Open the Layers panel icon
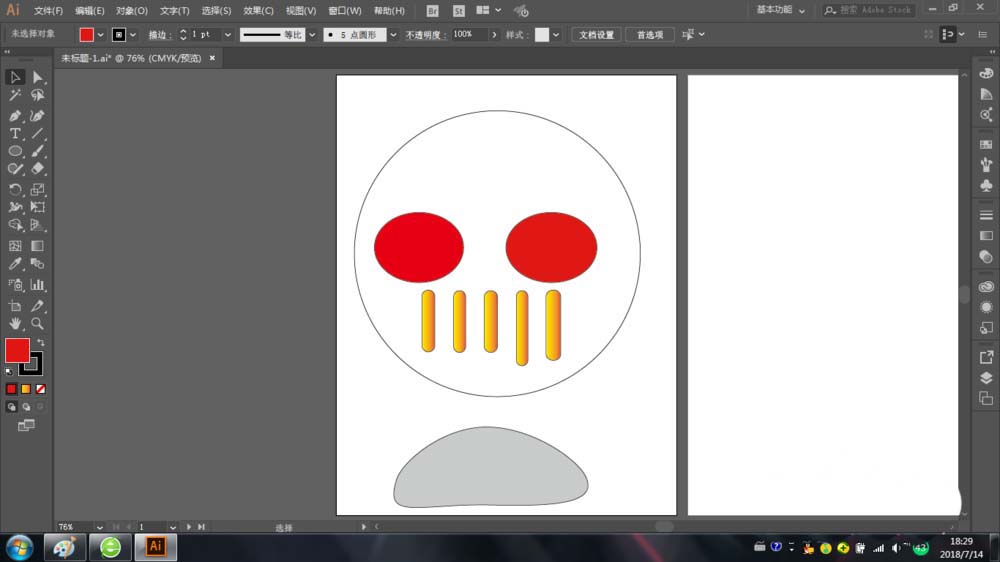The height and width of the screenshot is (562, 1000). tap(986, 378)
